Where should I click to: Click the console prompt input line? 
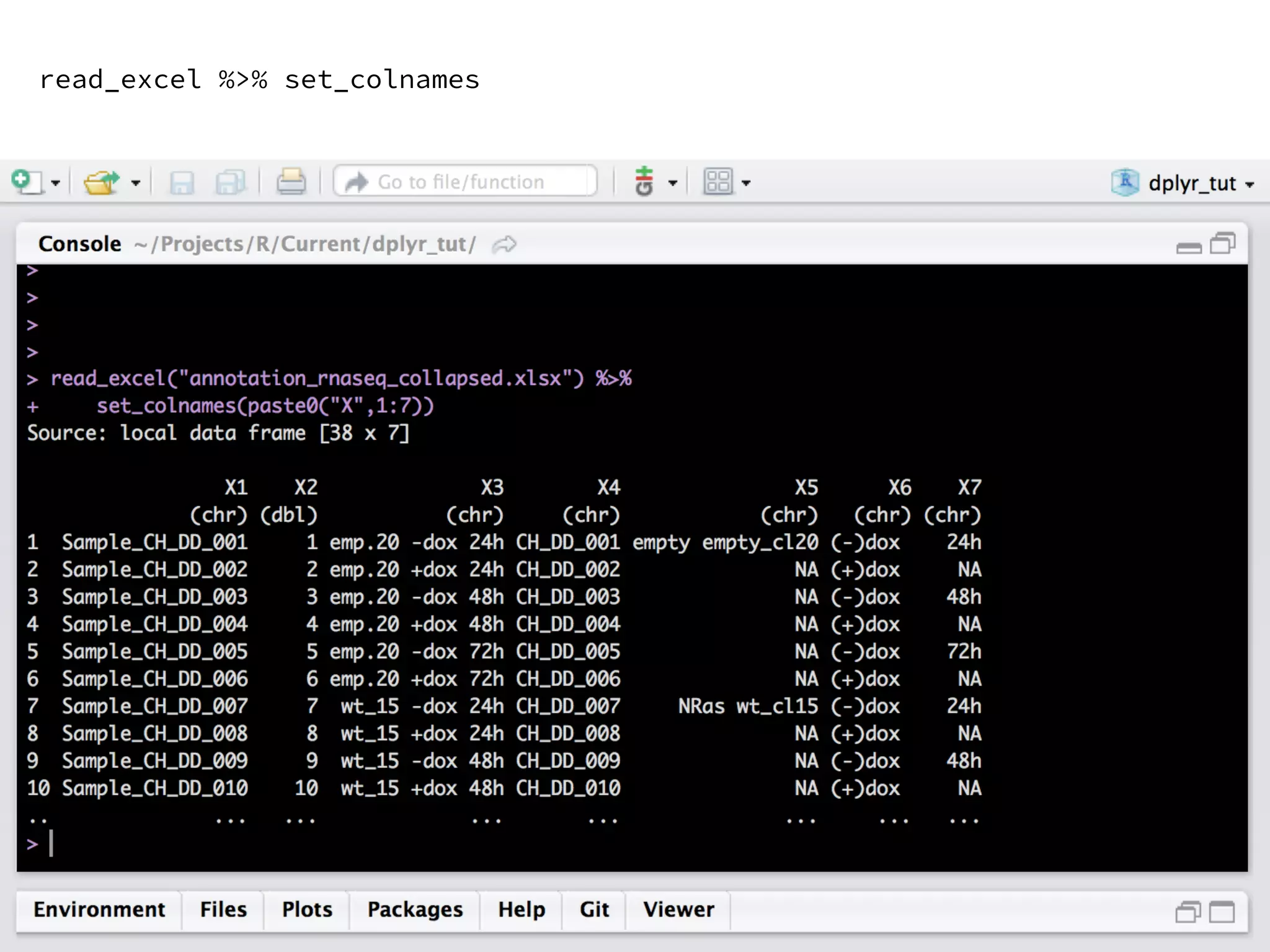tap(632, 844)
